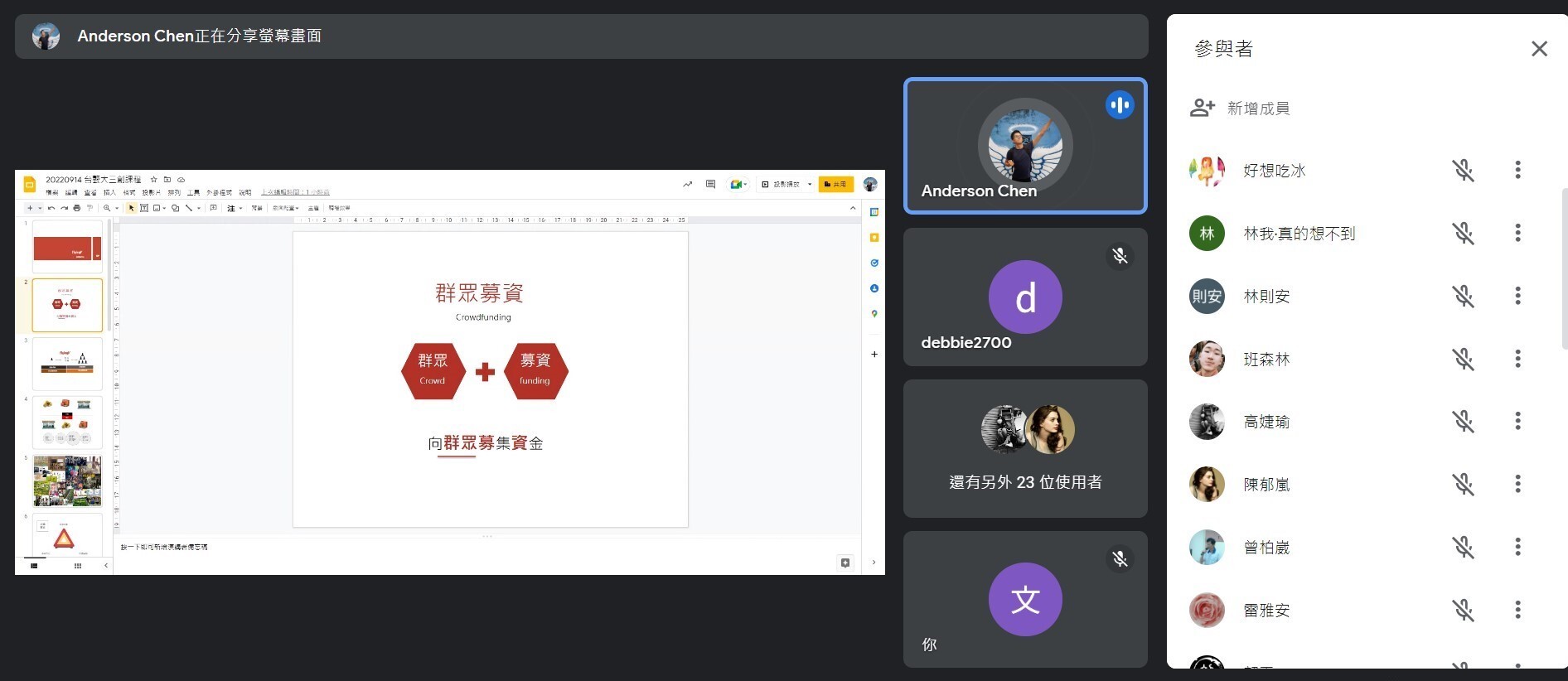Open the 工具 menu in shared Slides
Screen dimensions: 1568x681
click(x=193, y=192)
